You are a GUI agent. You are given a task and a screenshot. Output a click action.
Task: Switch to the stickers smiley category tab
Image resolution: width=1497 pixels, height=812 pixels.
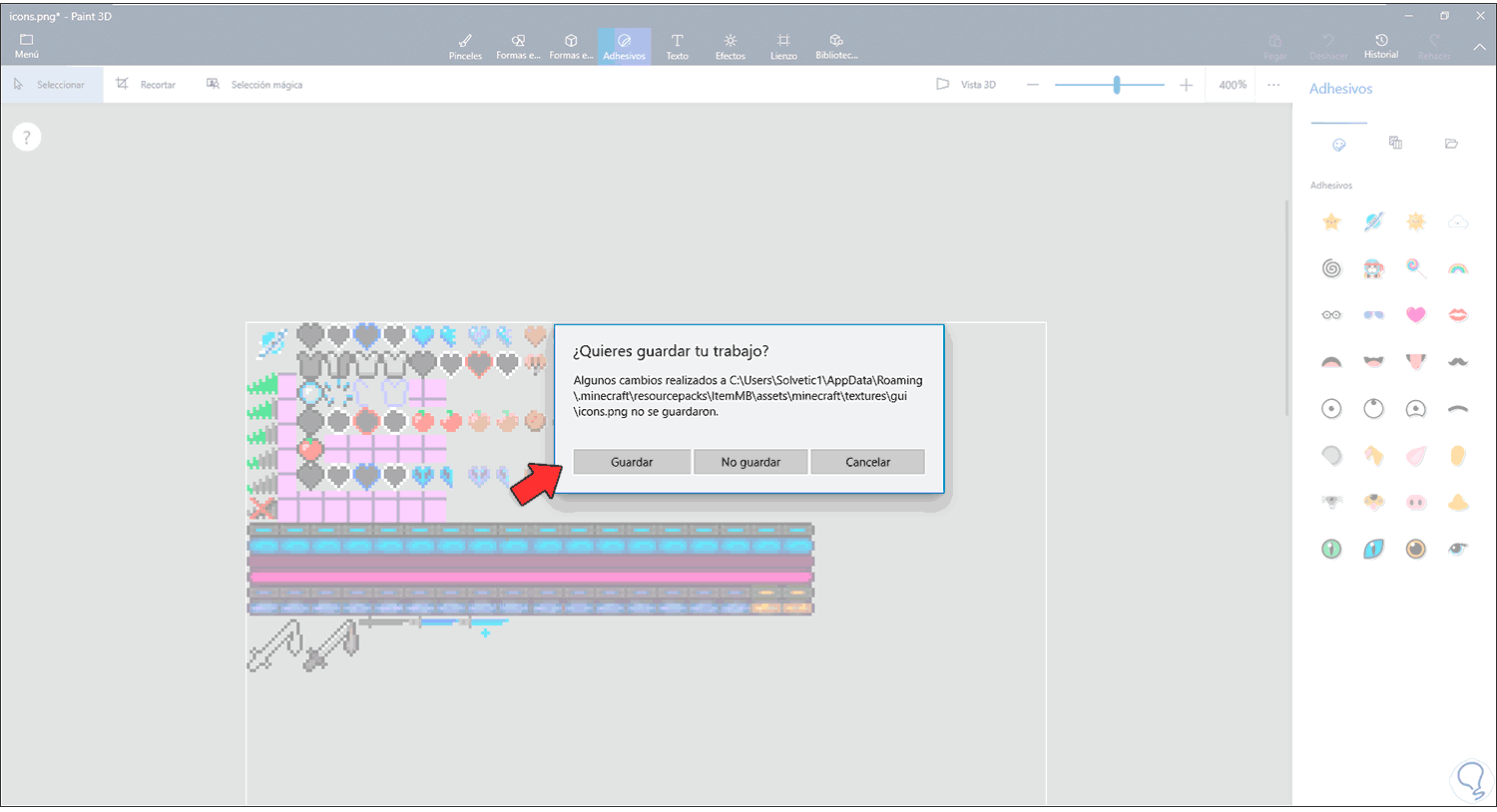(x=1339, y=145)
